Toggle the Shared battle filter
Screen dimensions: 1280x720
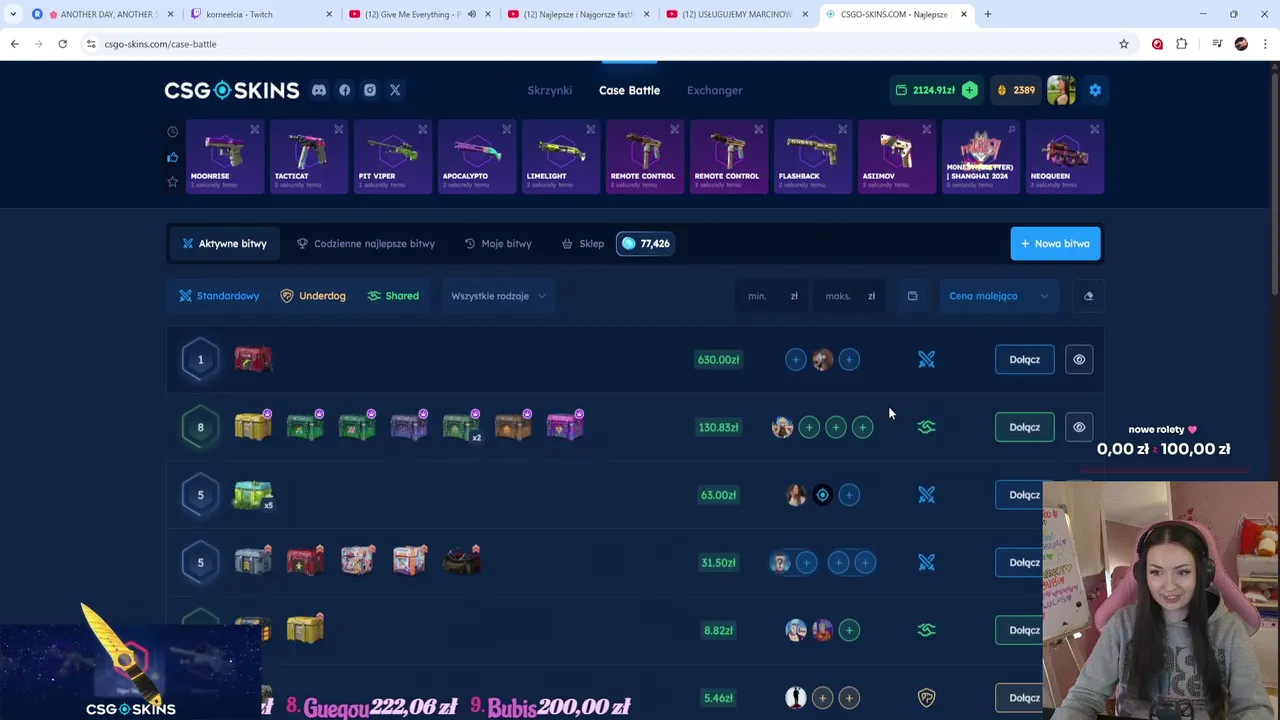point(393,296)
